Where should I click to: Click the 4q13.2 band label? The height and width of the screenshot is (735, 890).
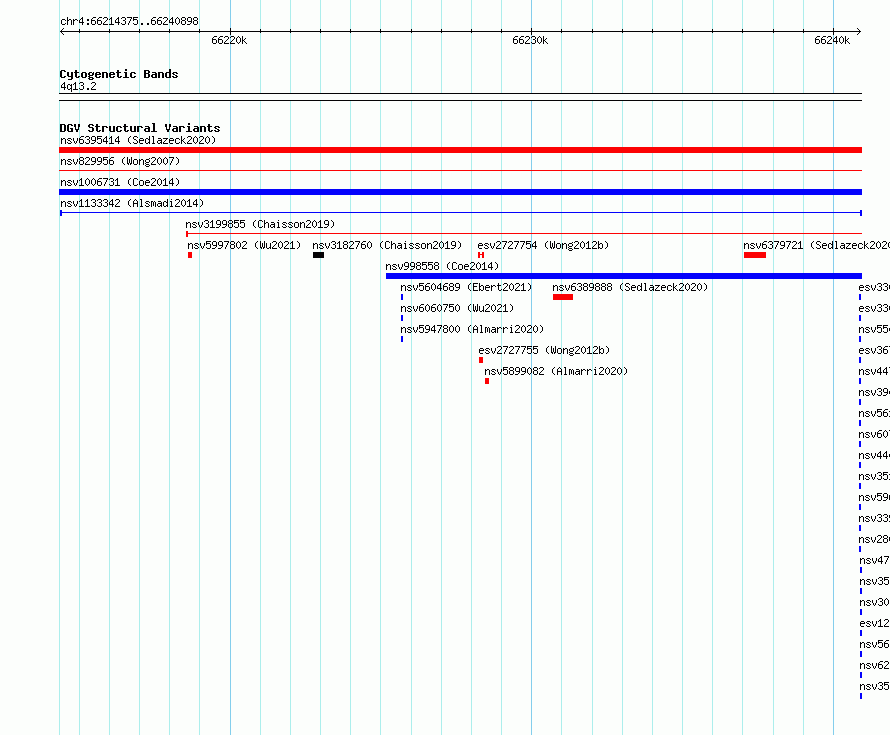(x=78, y=86)
